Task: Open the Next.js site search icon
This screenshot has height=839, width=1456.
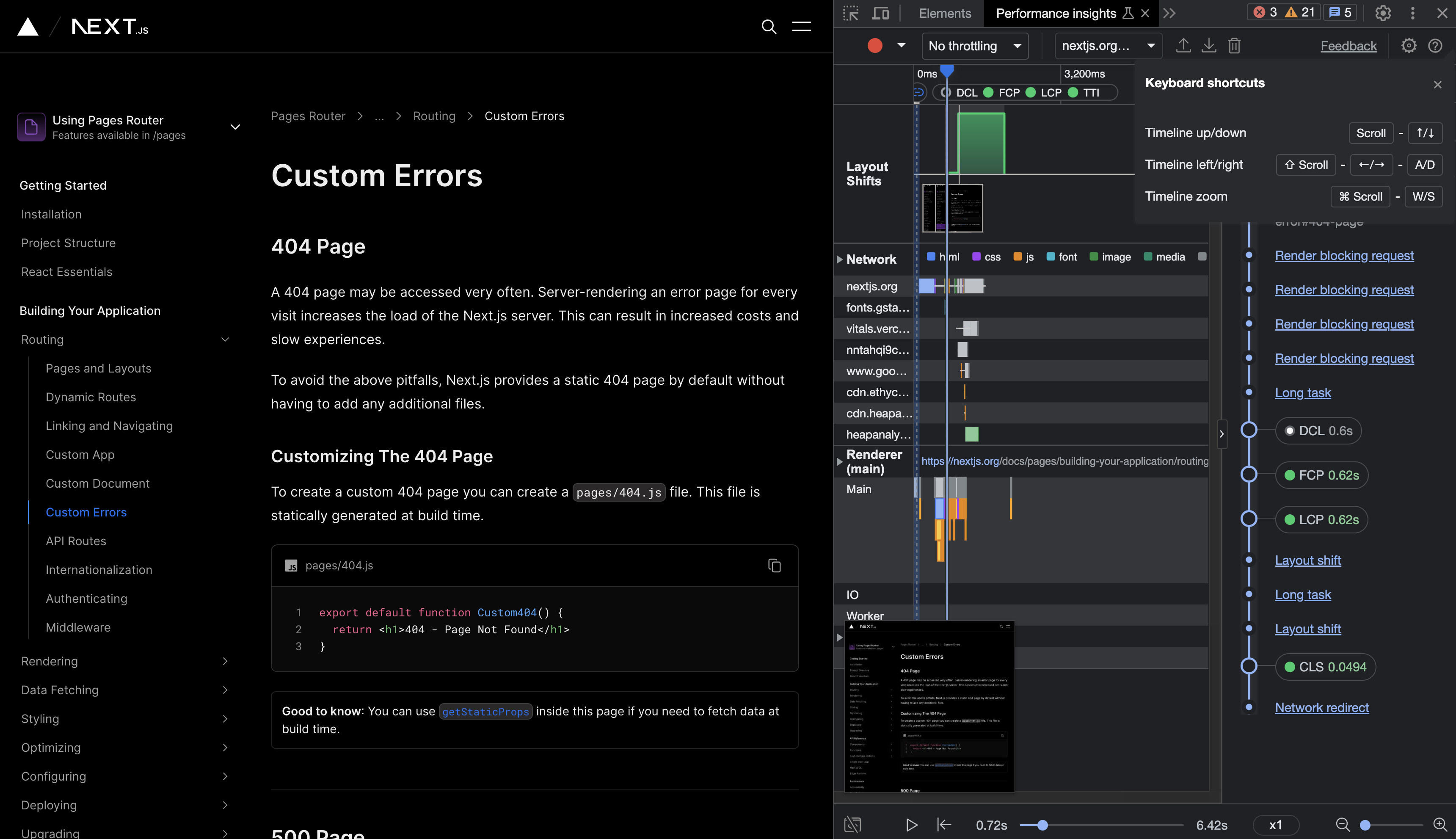Action: pos(769,27)
